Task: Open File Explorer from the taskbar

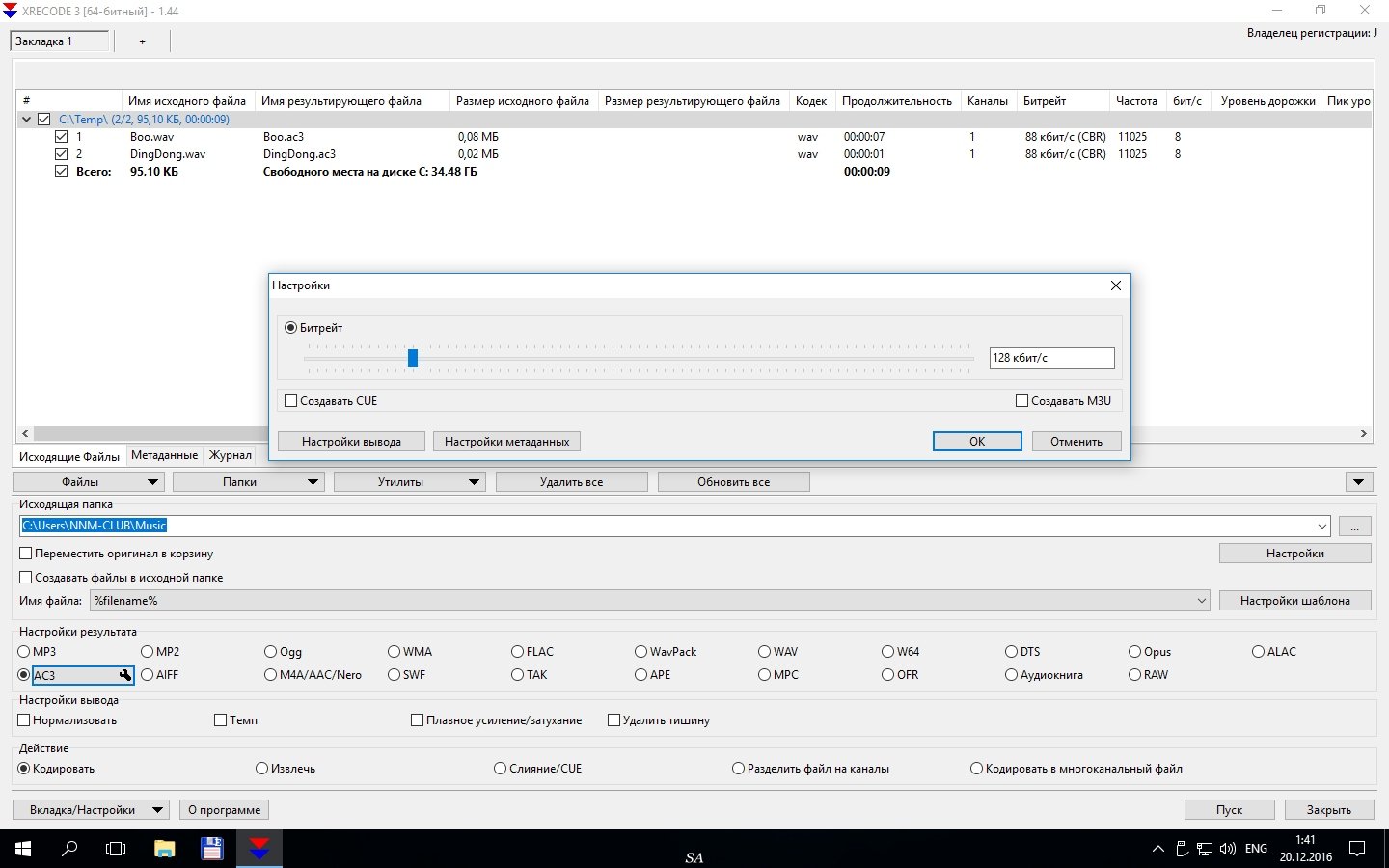Action: (164, 849)
